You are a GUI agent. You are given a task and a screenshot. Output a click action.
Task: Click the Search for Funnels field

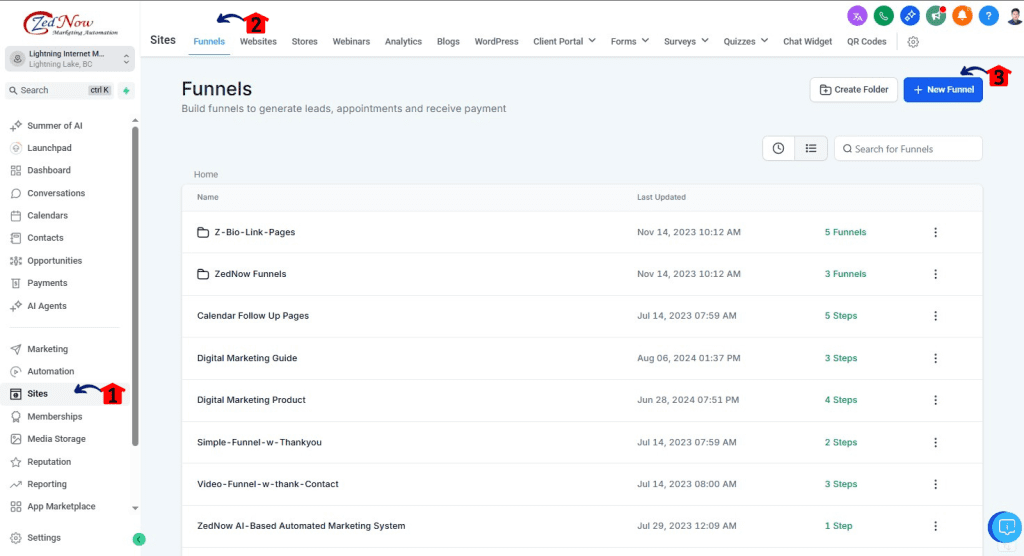click(x=908, y=148)
